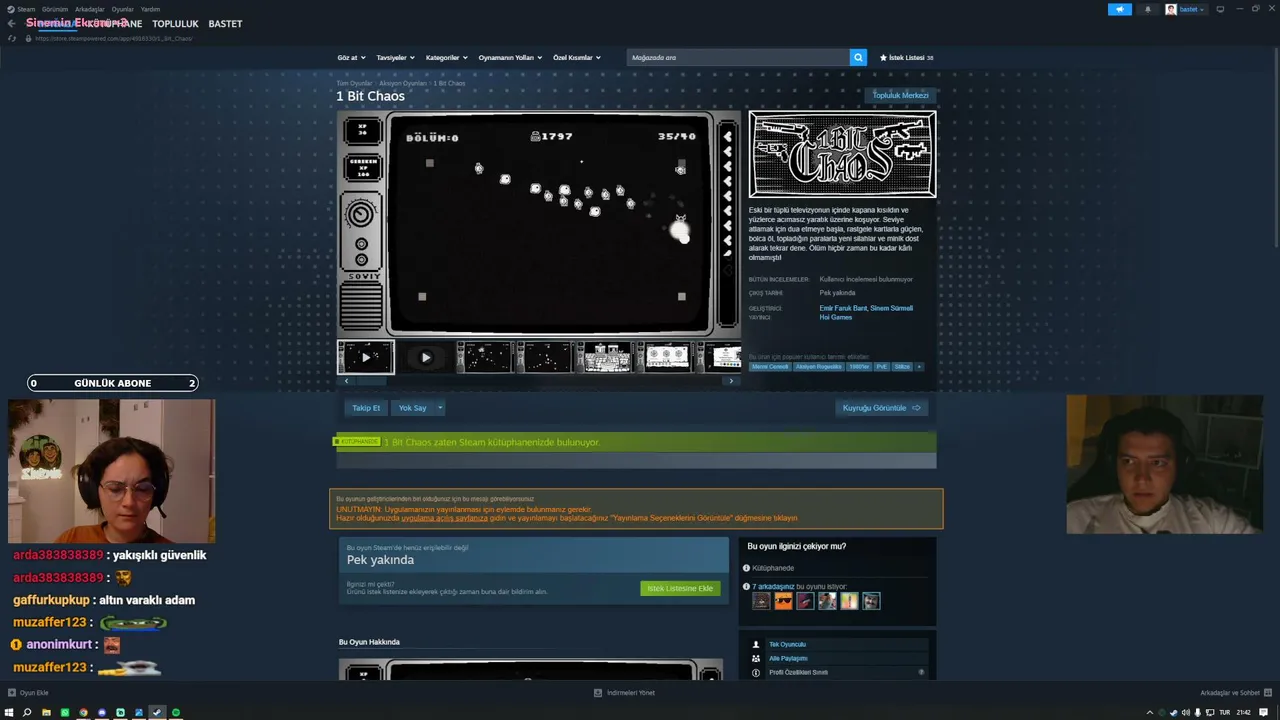Open developer link Emir Faruk Bant
The image size is (1280, 720).
[x=842, y=308]
